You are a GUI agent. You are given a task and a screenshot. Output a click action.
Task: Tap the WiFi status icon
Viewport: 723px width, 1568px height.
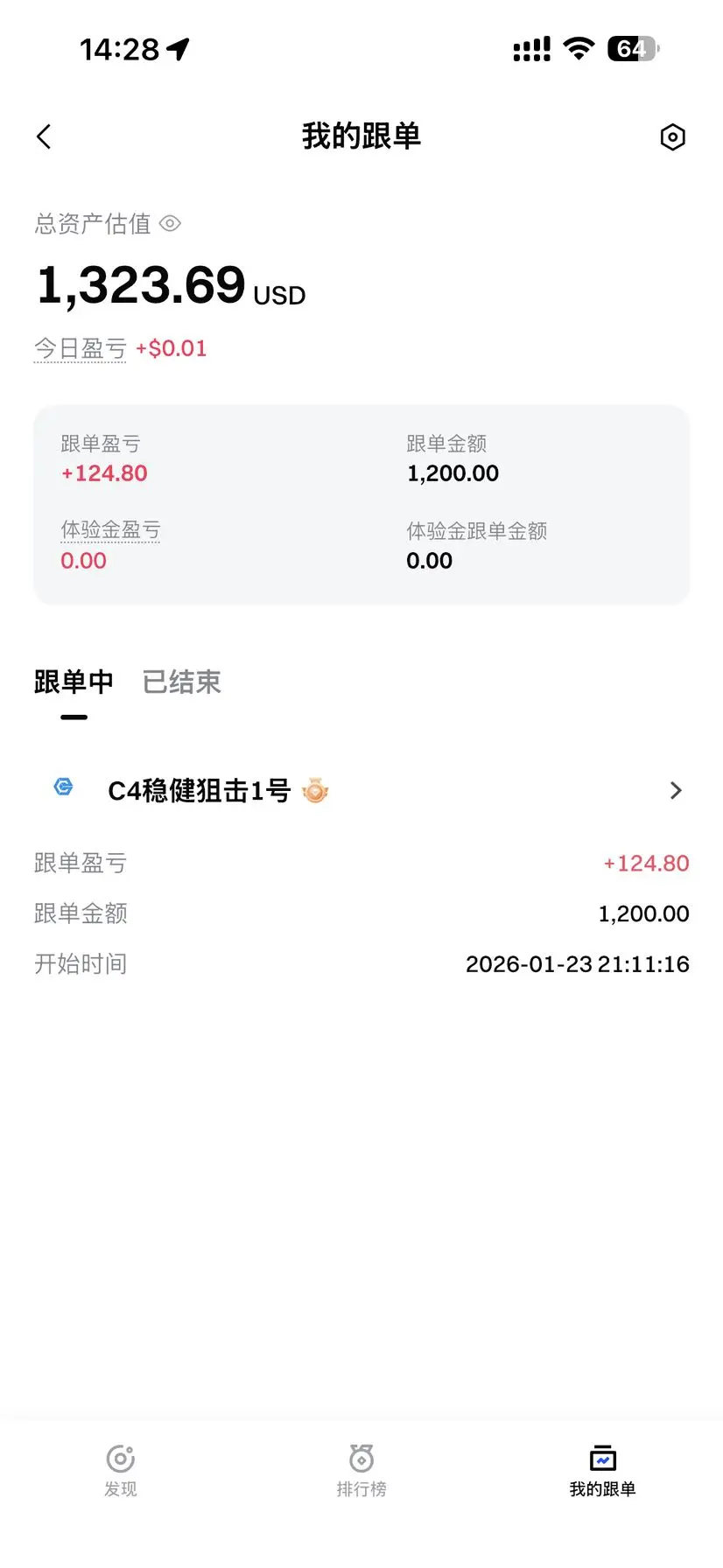[579, 49]
